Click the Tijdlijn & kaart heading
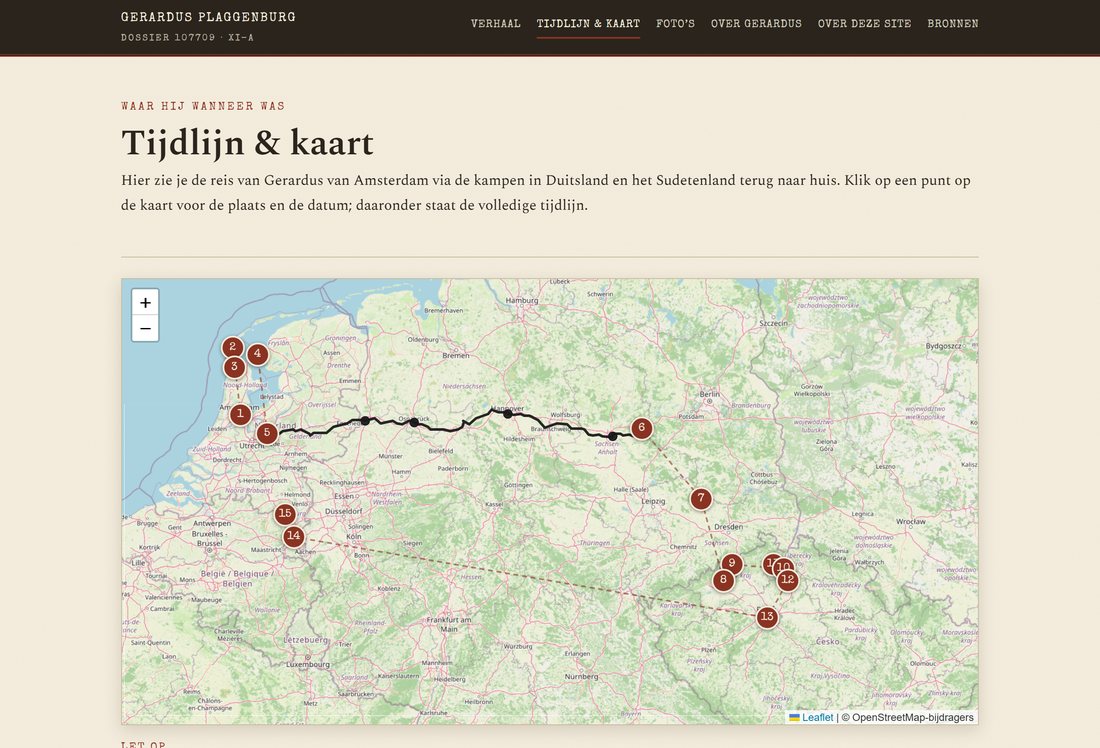1100x748 pixels. point(247,142)
